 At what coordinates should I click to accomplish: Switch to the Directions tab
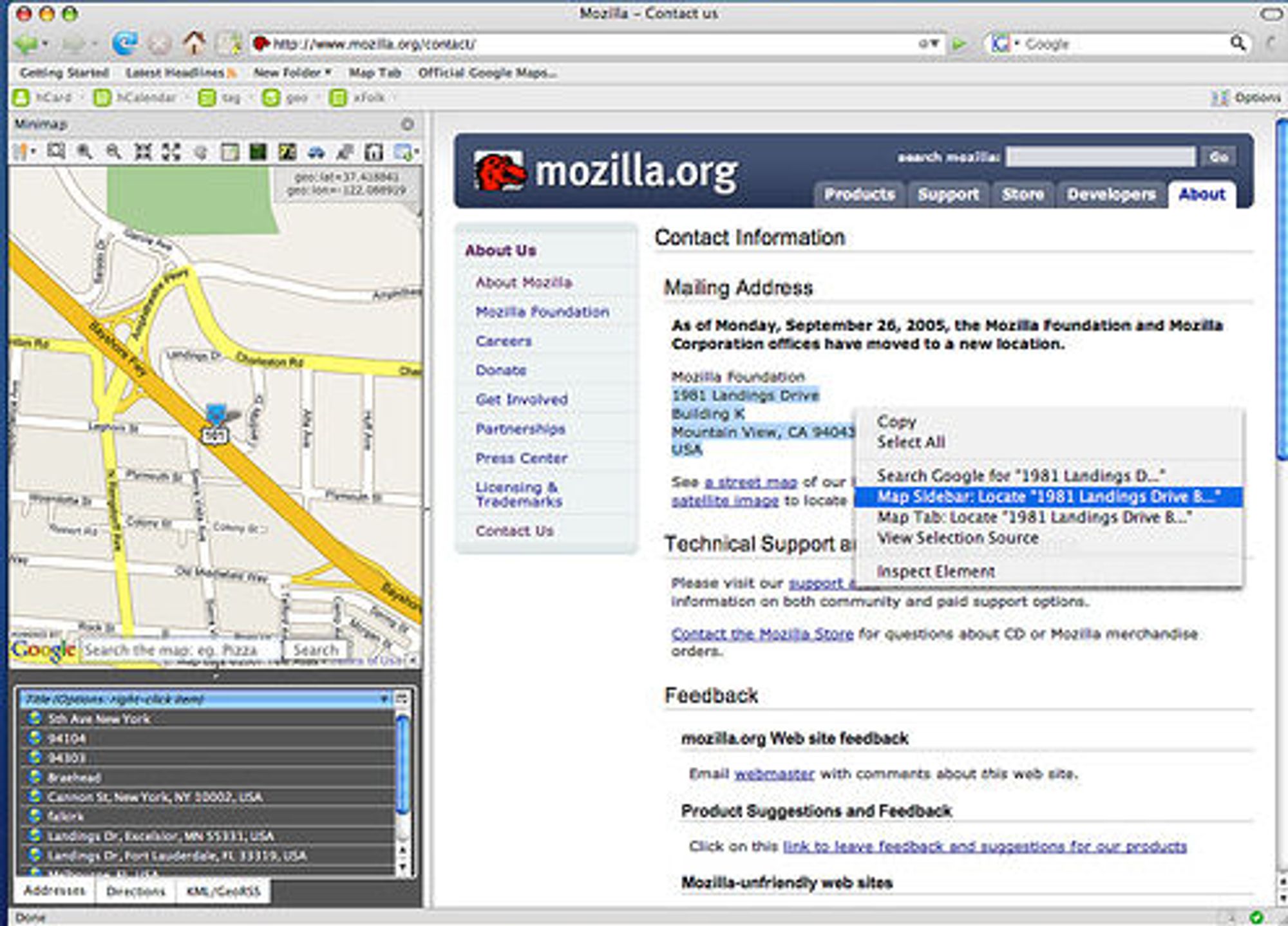click(135, 891)
